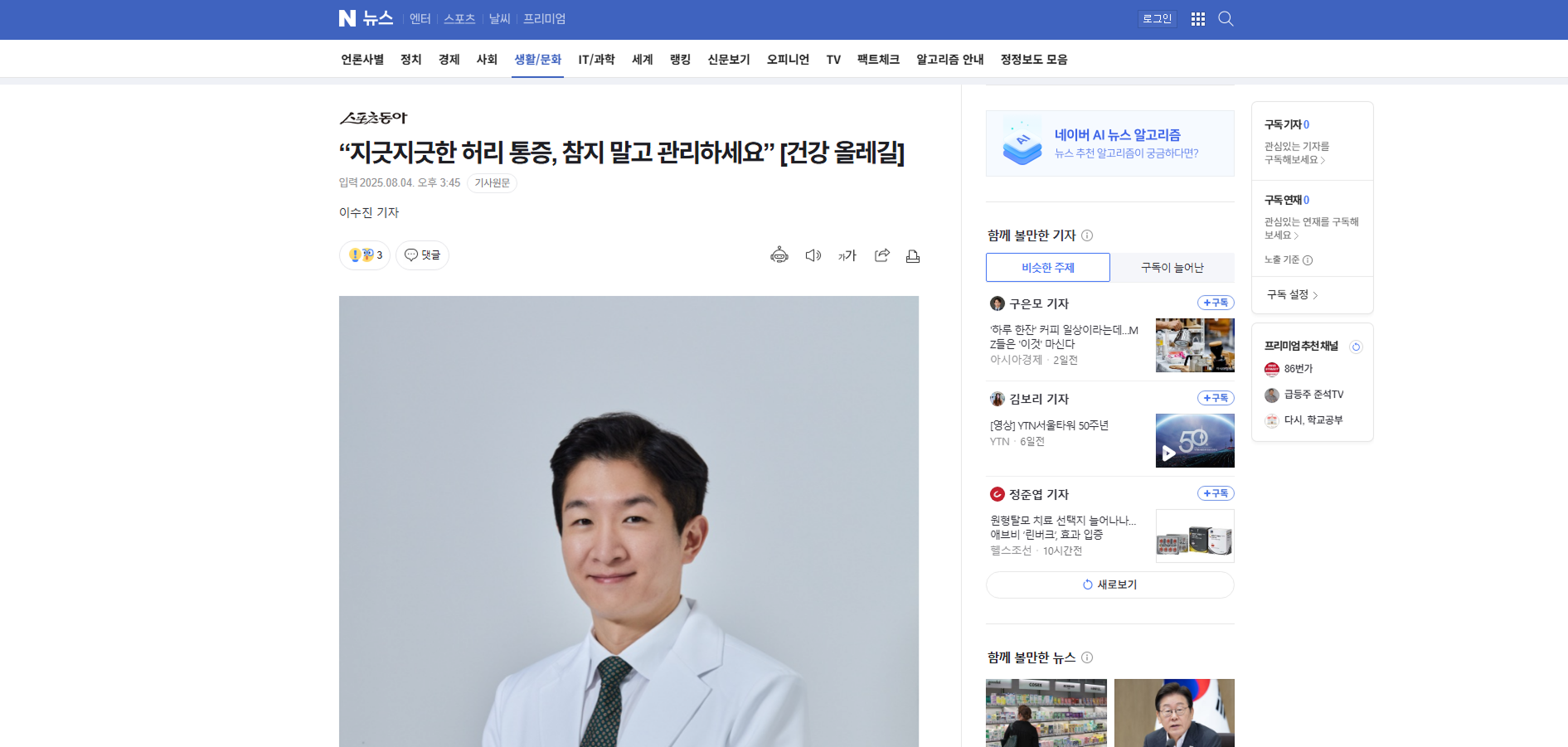Expand 구독 설정 chevron link

1292,295
